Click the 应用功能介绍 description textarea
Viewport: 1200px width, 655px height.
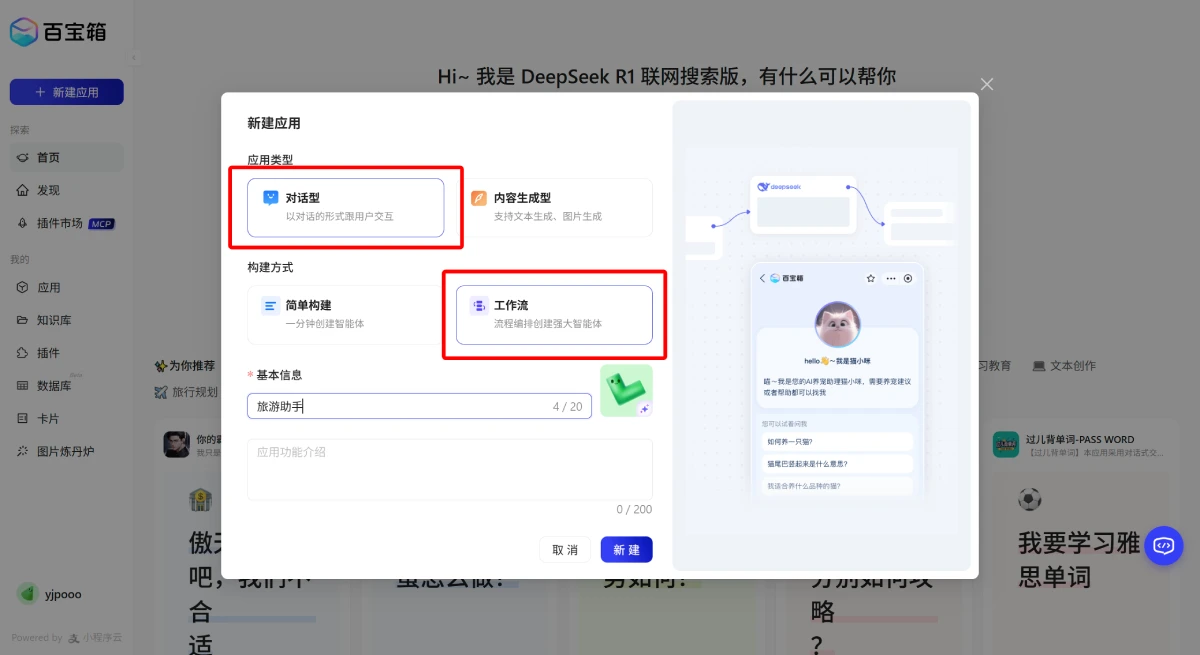[x=450, y=469]
